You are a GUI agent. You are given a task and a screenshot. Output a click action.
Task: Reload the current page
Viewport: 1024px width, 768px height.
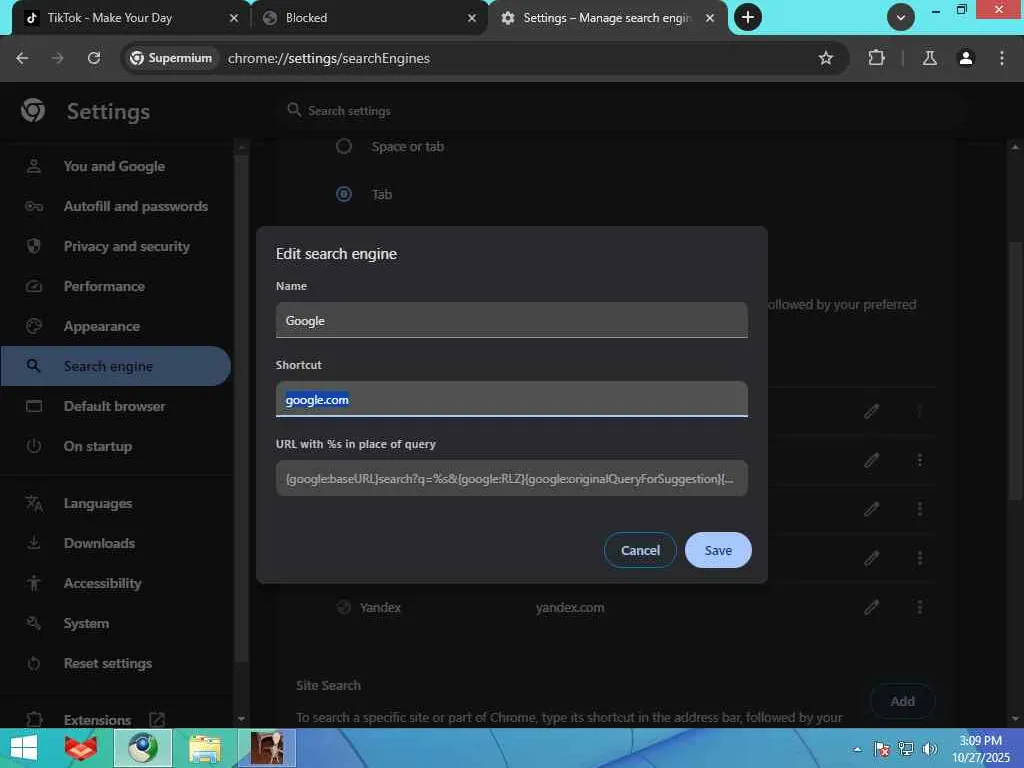(94, 58)
